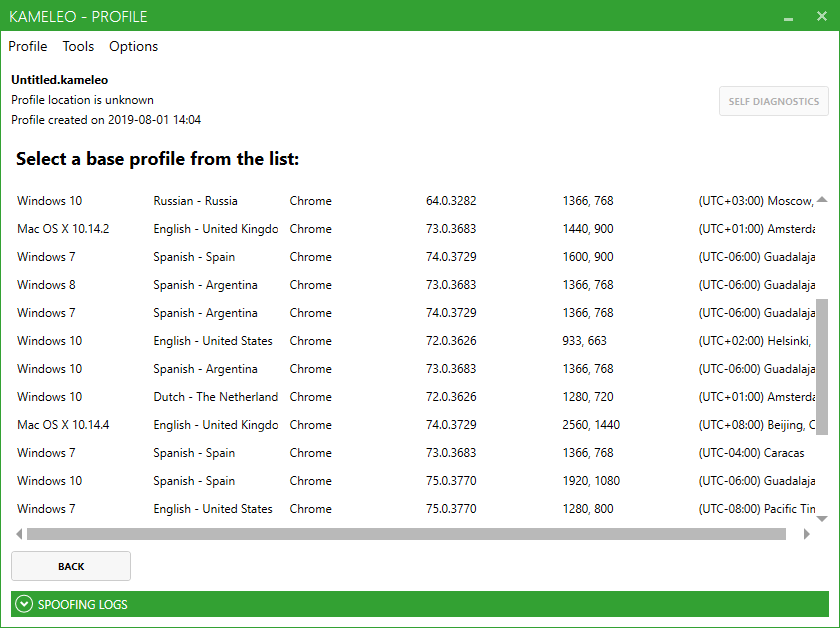Click the 1600, 900 resolution cell
The height and width of the screenshot is (628, 840).
pos(588,257)
